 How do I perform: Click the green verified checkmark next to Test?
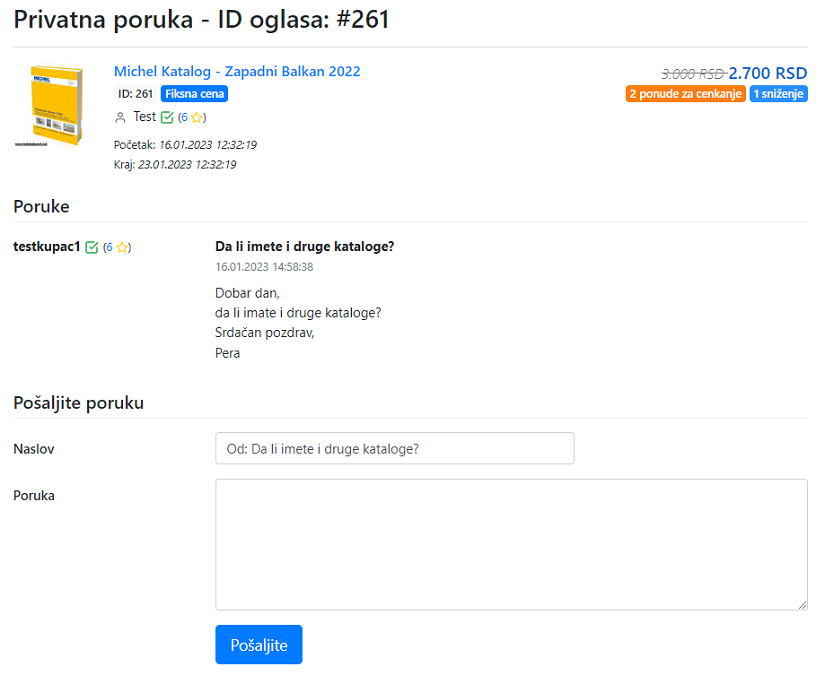[x=167, y=117]
